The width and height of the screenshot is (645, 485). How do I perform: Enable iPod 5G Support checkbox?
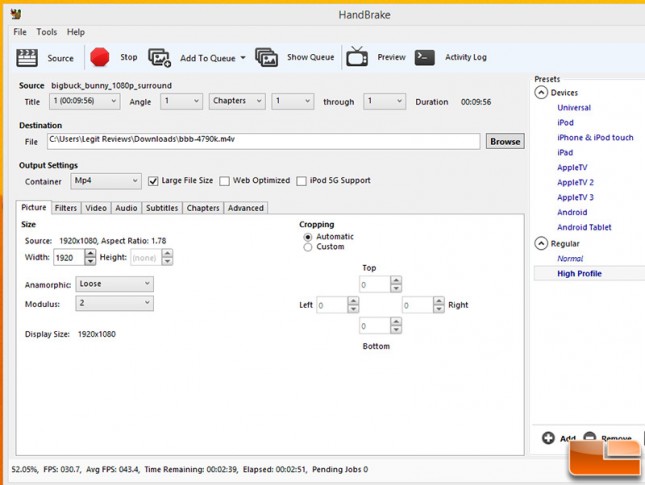click(x=301, y=181)
